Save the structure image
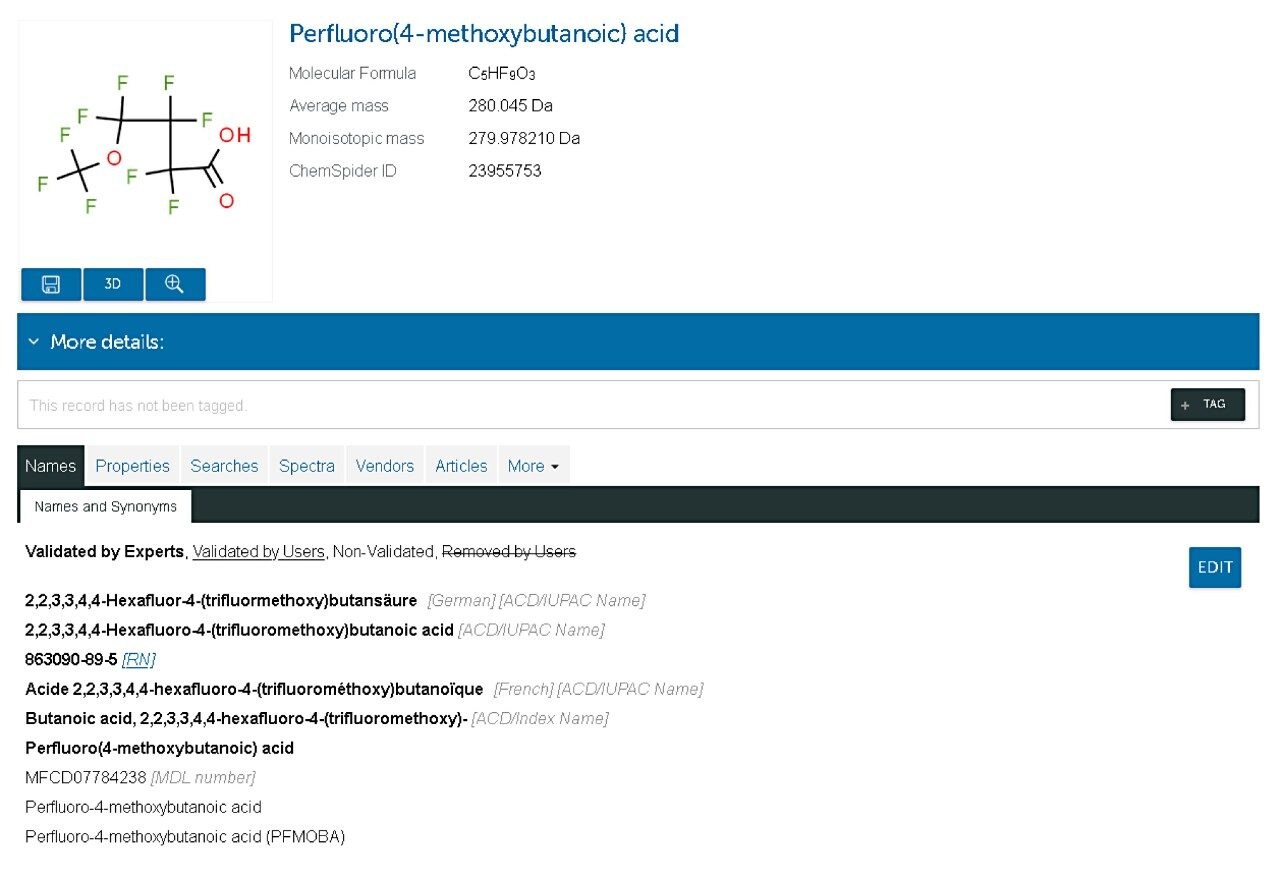The height and width of the screenshot is (872, 1280). point(50,284)
